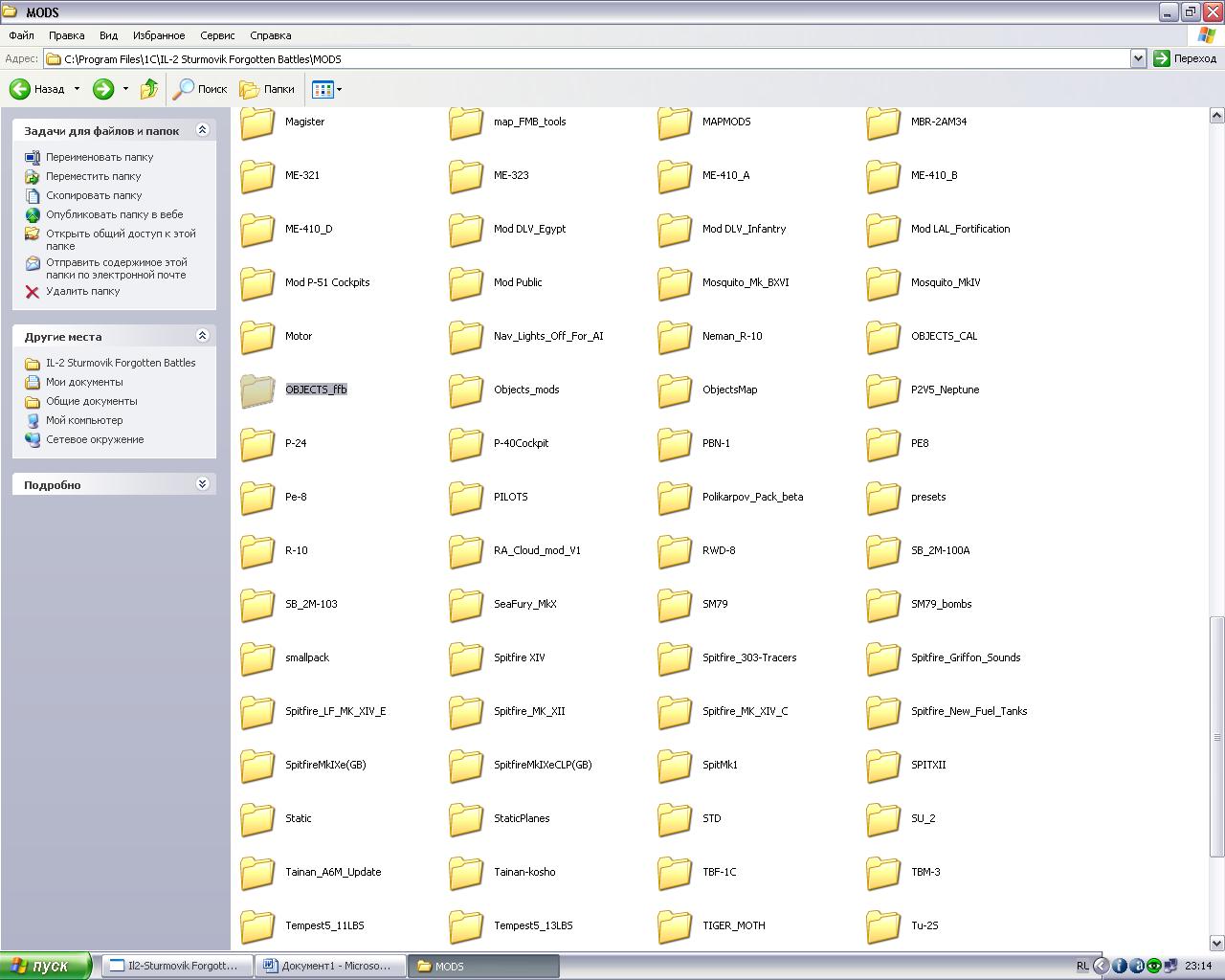This screenshot has height=980, width=1225.
Task: Select the Tainan_A6M_Update folder name
Action: (333, 872)
